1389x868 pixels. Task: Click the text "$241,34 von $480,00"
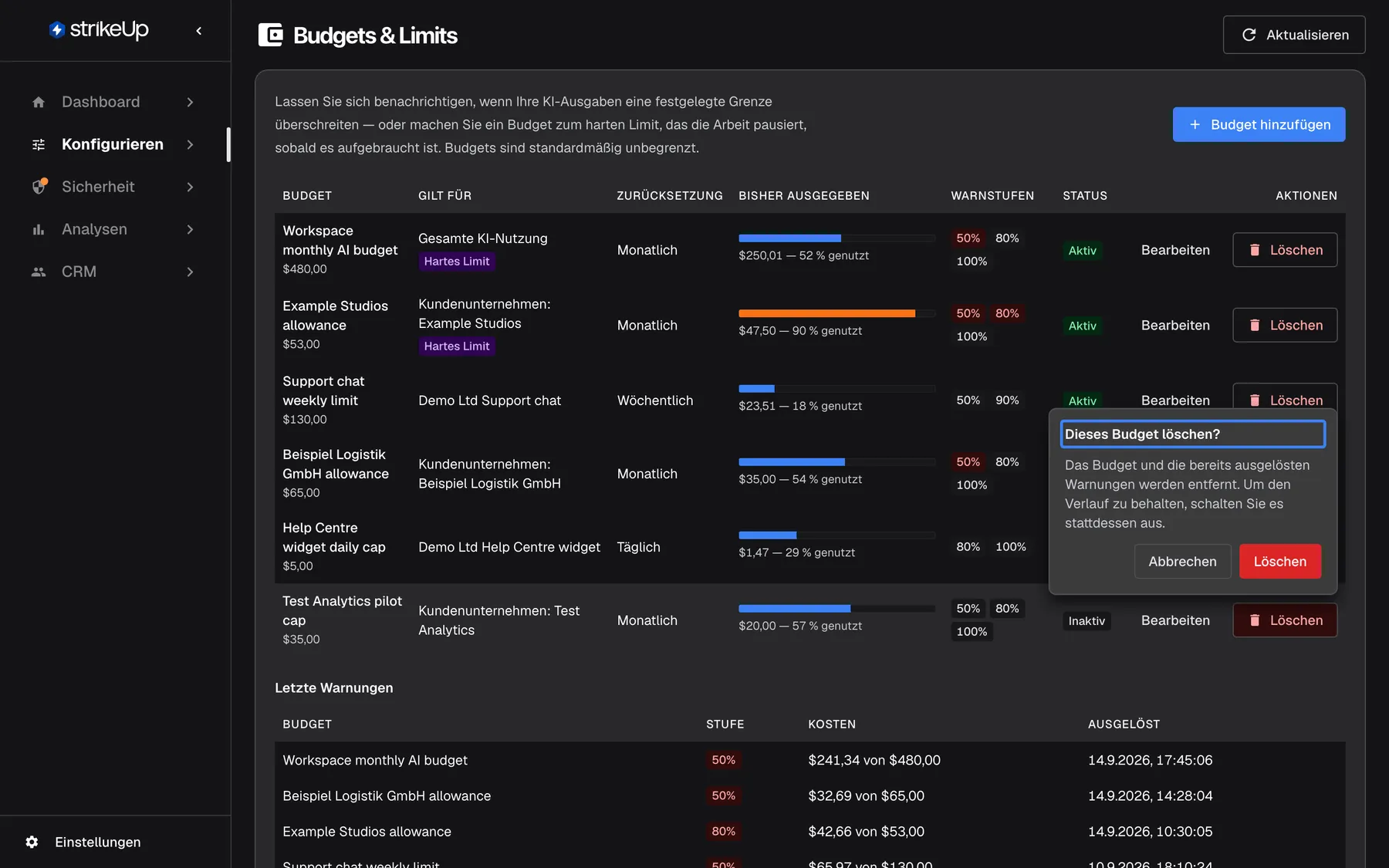point(874,760)
